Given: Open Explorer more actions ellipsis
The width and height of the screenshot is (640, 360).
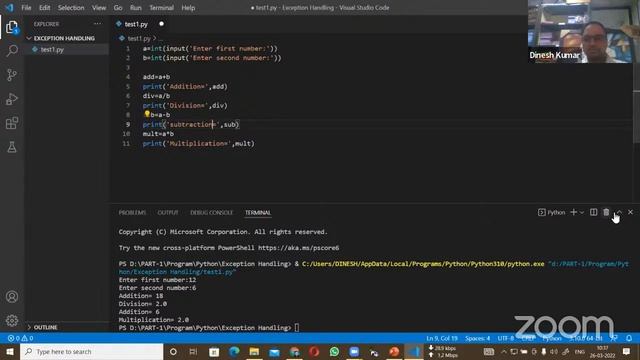Looking at the screenshot, I should click(98, 24).
